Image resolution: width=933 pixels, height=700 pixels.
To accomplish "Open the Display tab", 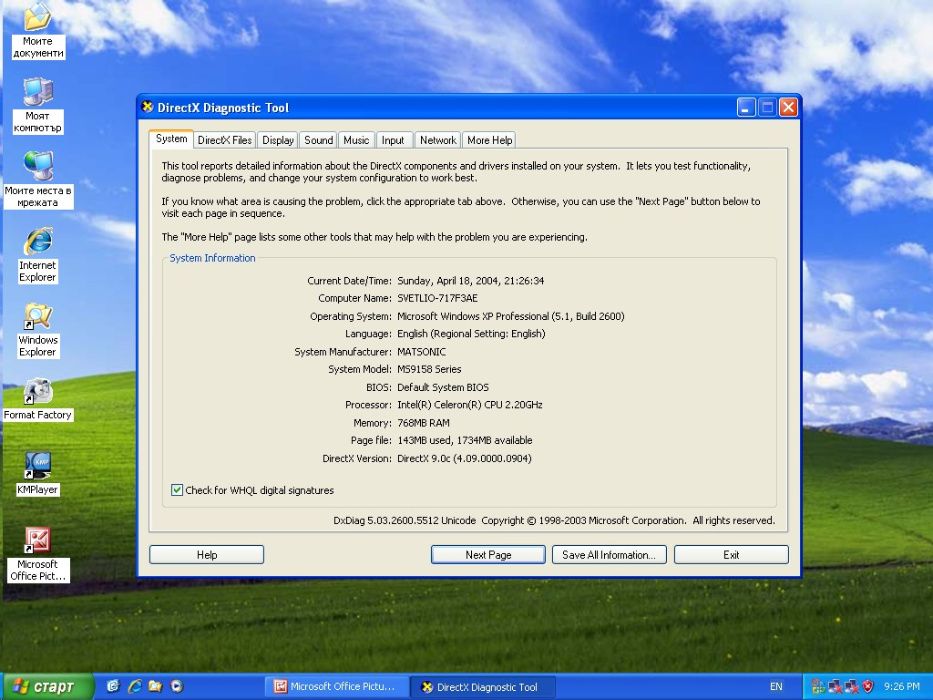I will pyautogui.click(x=278, y=140).
